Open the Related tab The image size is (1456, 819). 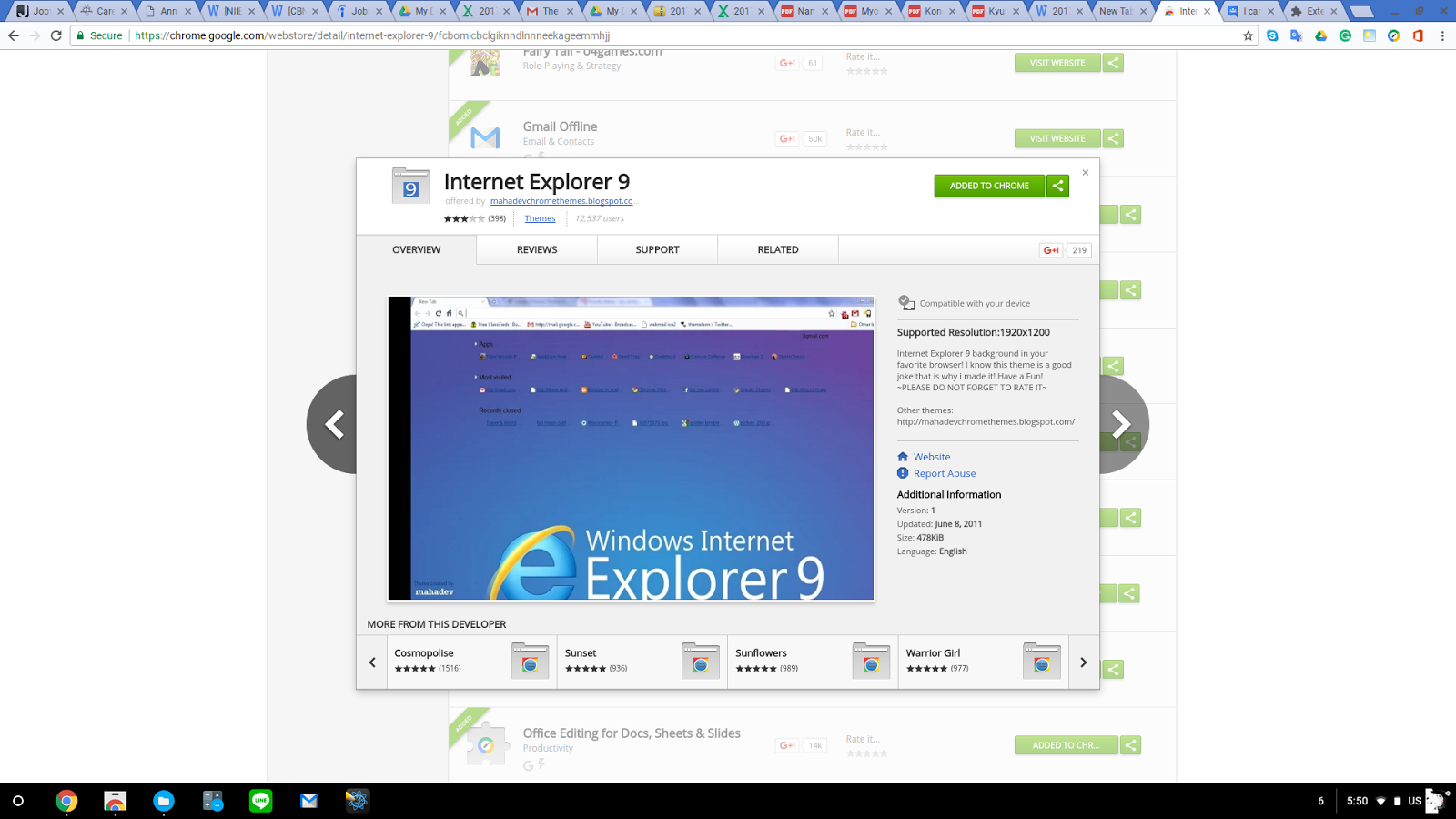[x=778, y=250]
